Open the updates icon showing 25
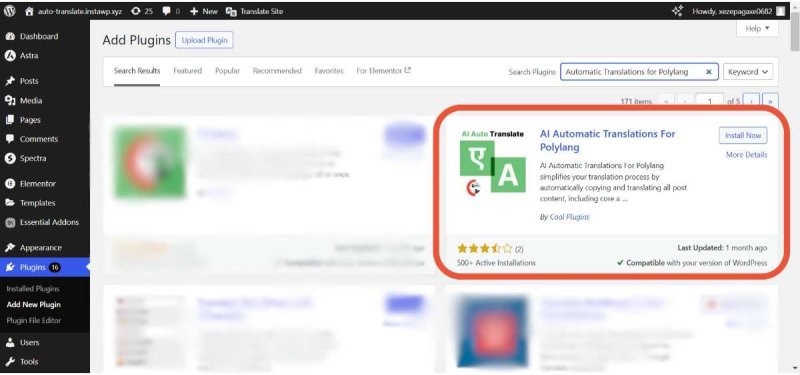The height and width of the screenshot is (375, 800). pyautogui.click(x=141, y=11)
